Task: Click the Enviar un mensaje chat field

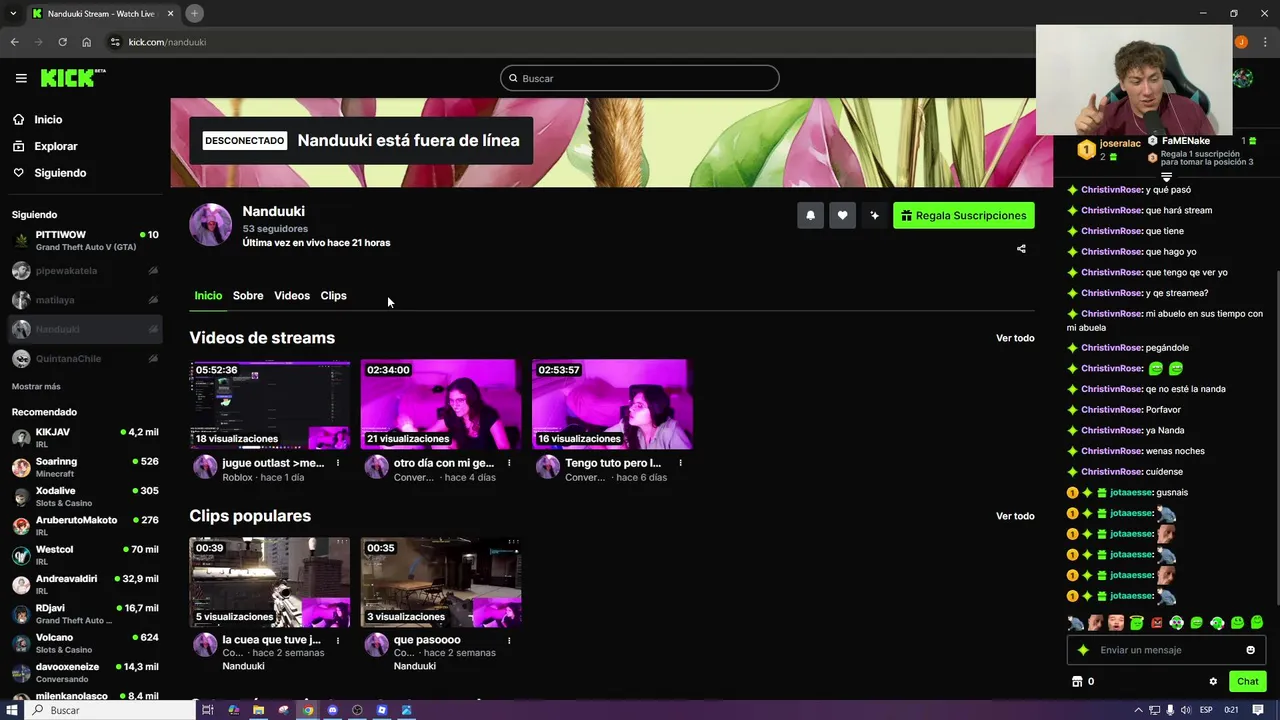Action: 1166,650
